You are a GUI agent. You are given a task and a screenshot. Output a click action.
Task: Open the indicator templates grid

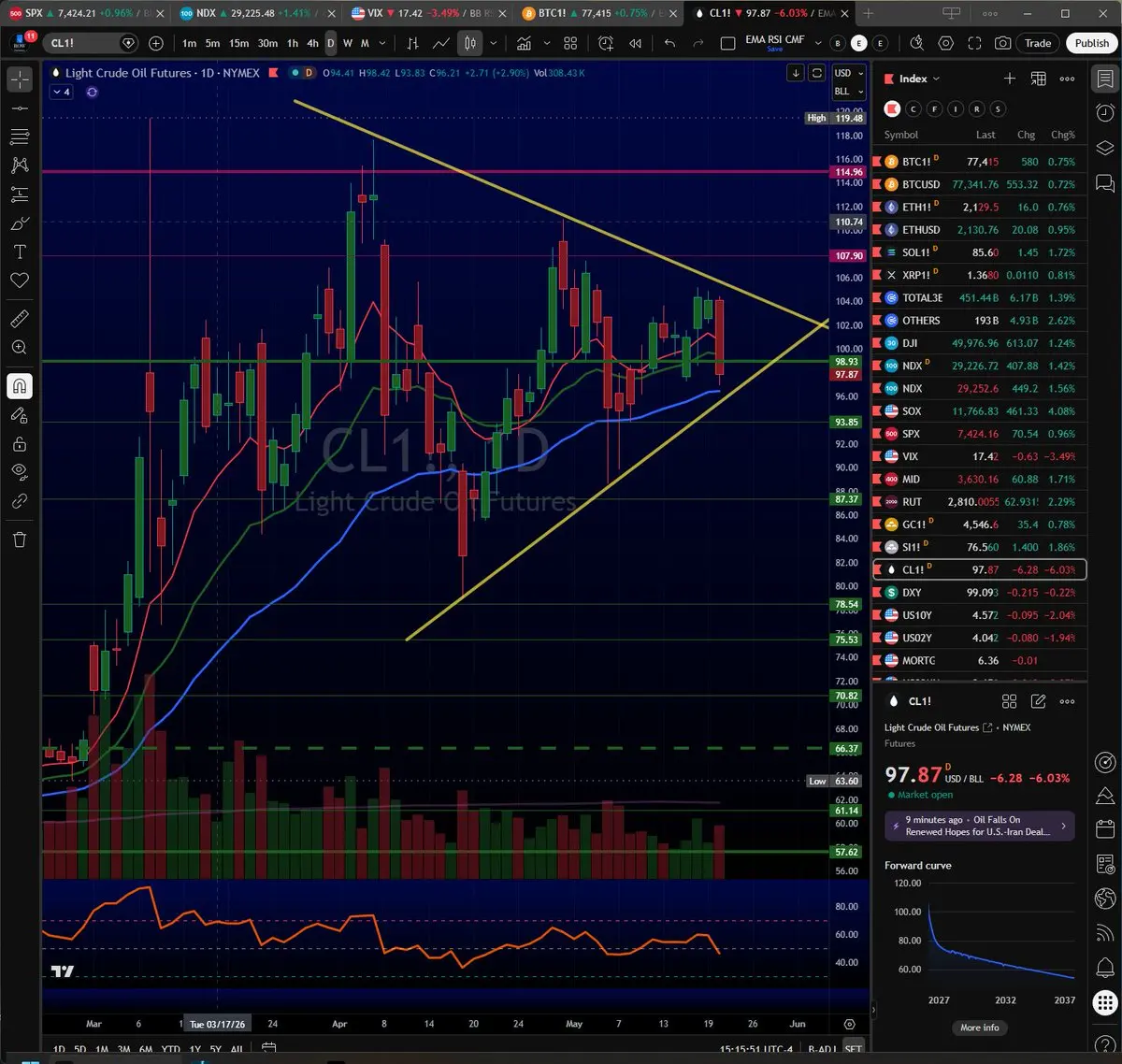[x=570, y=43]
